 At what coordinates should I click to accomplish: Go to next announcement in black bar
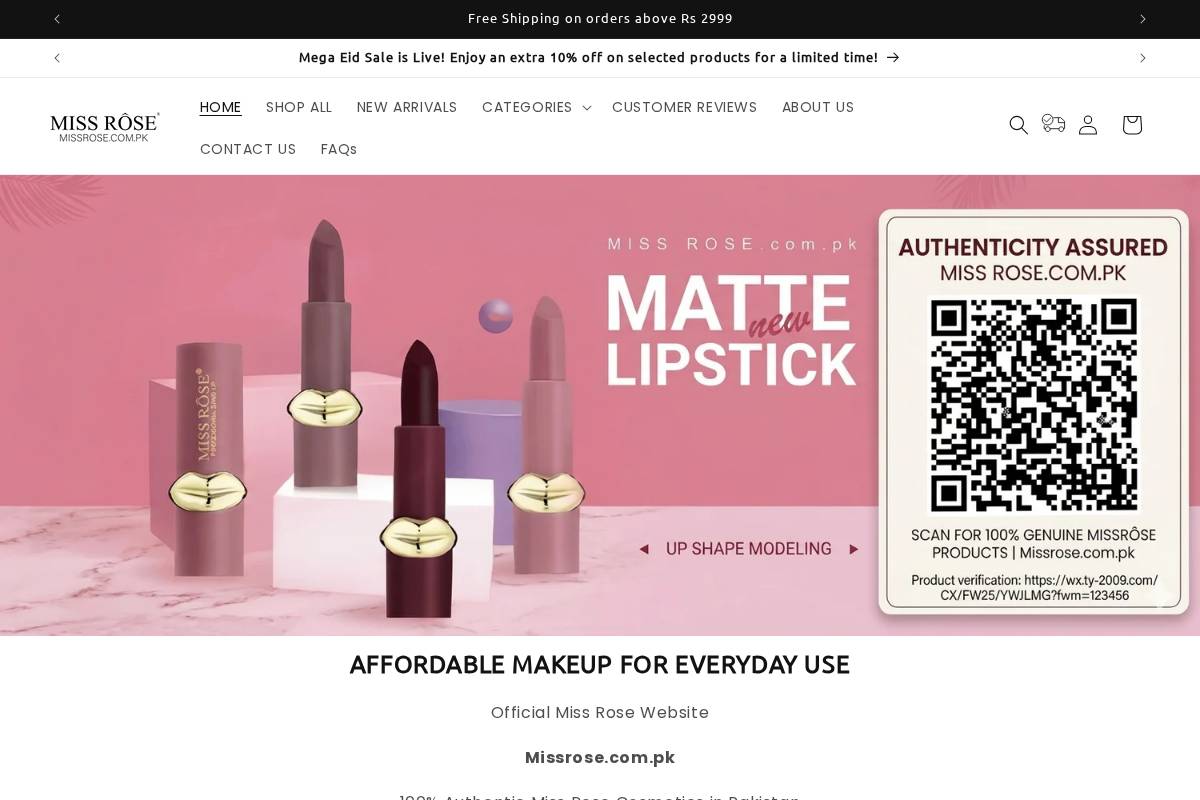tap(1143, 19)
